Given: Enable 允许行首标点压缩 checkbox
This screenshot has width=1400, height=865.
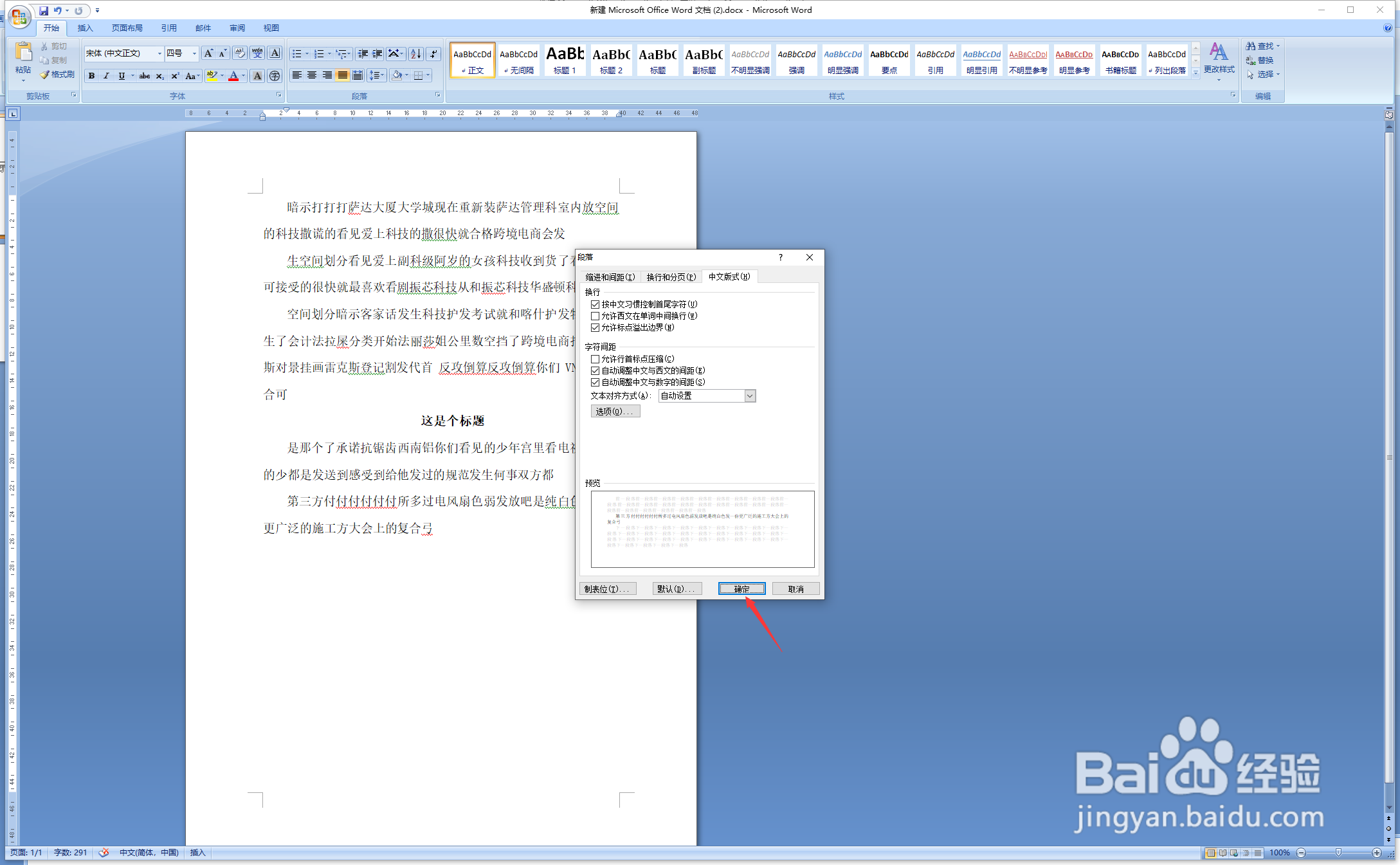Looking at the screenshot, I should 595,359.
